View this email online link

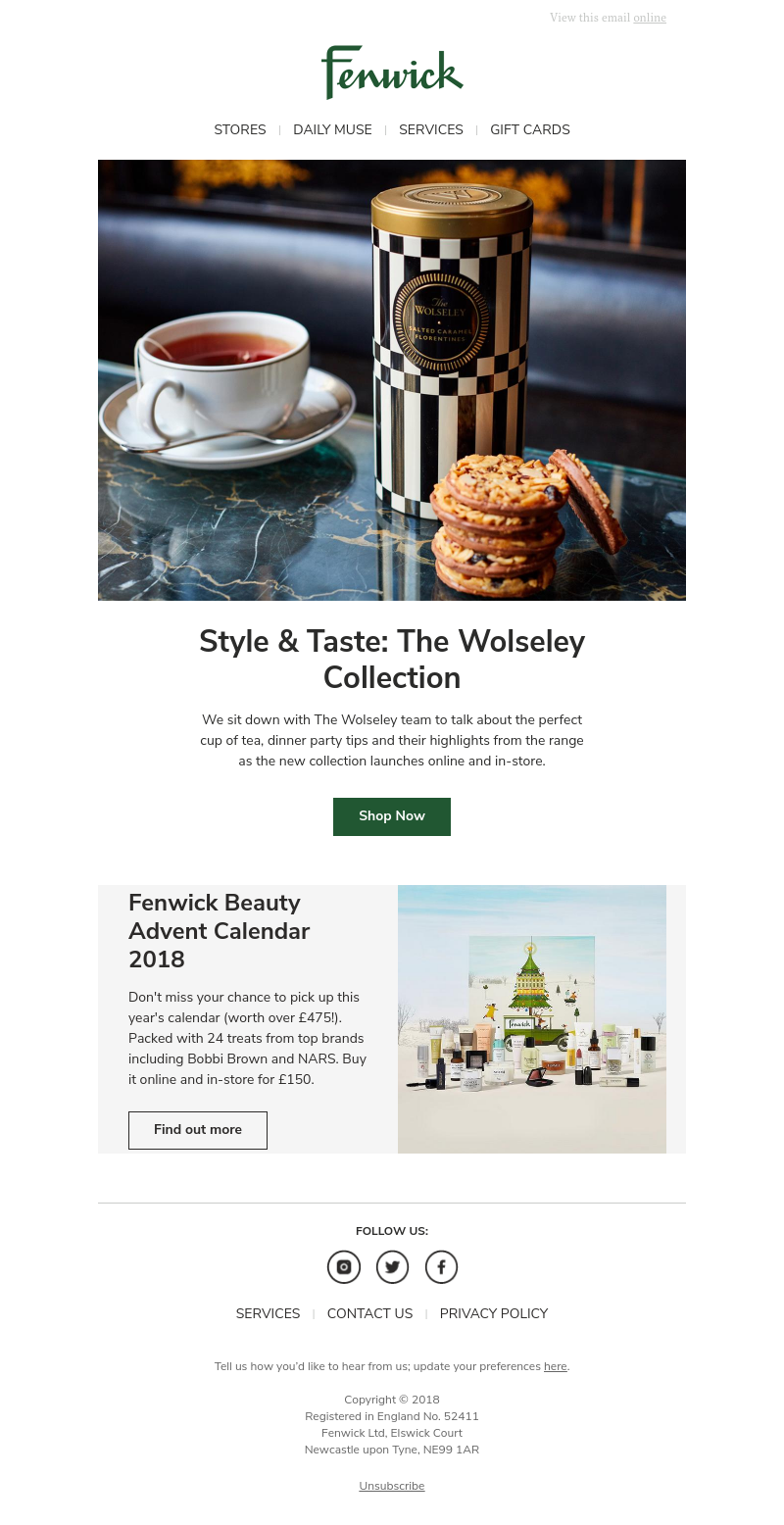(x=650, y=18)
